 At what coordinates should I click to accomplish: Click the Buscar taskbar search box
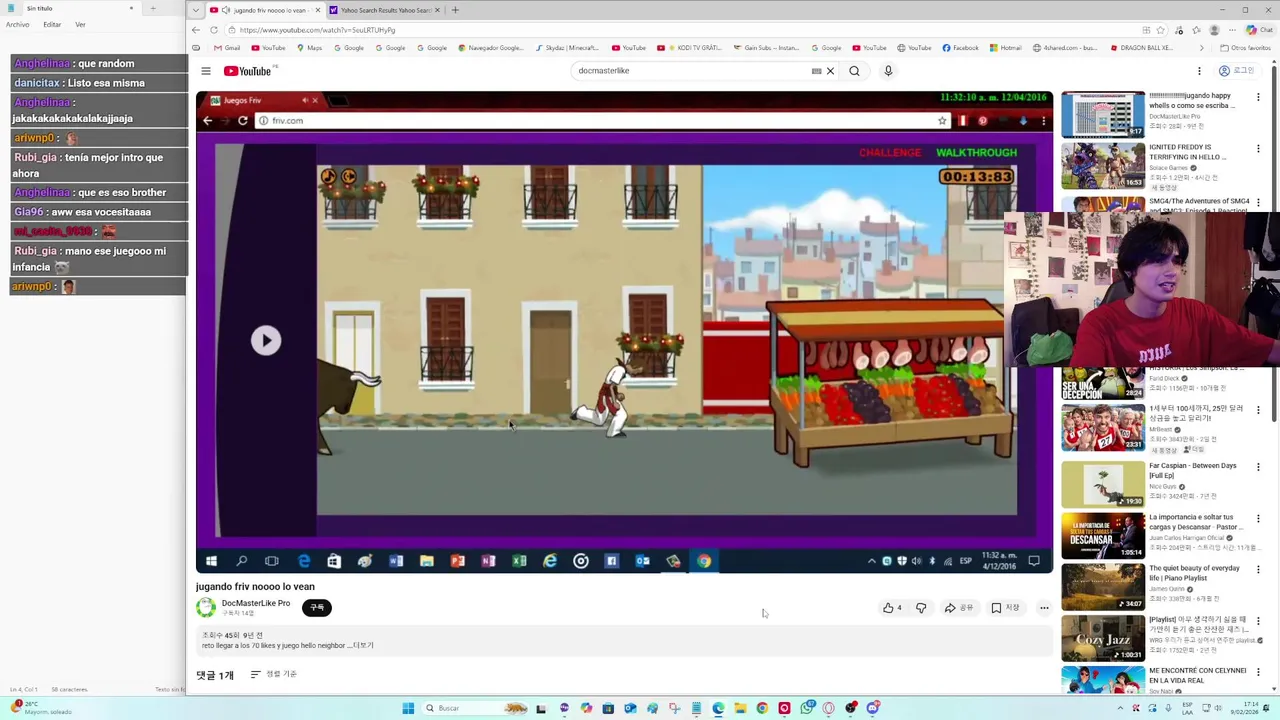point(474,708)
